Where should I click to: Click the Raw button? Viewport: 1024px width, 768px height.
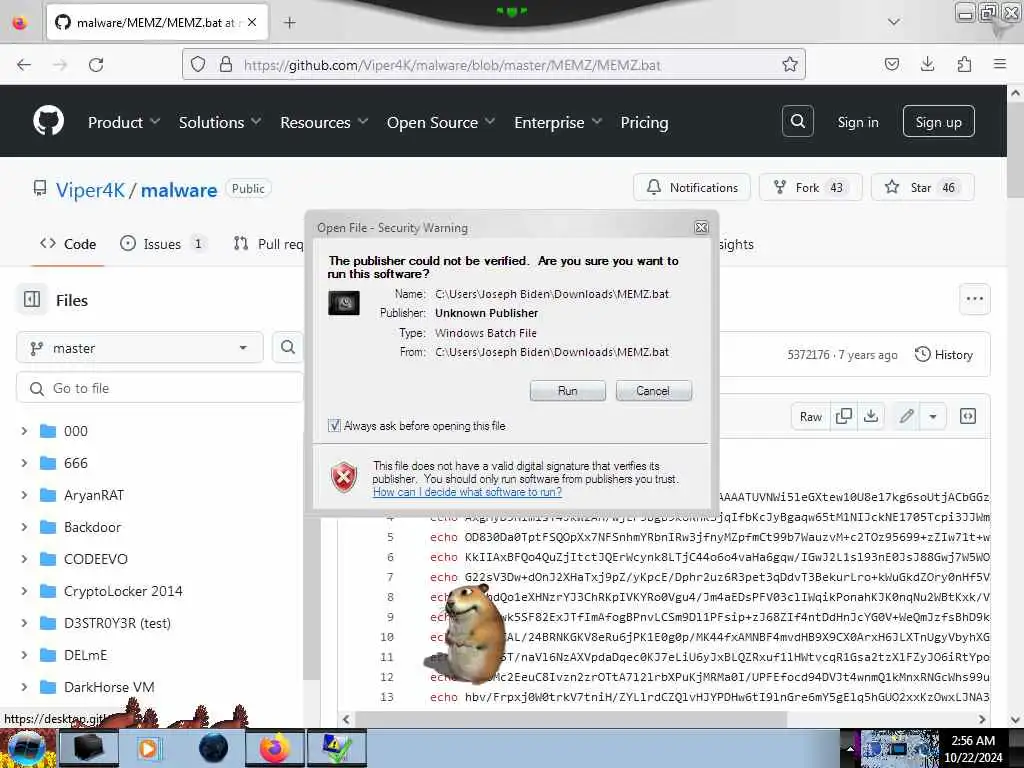pyautogui.click(x=810, y=416)
